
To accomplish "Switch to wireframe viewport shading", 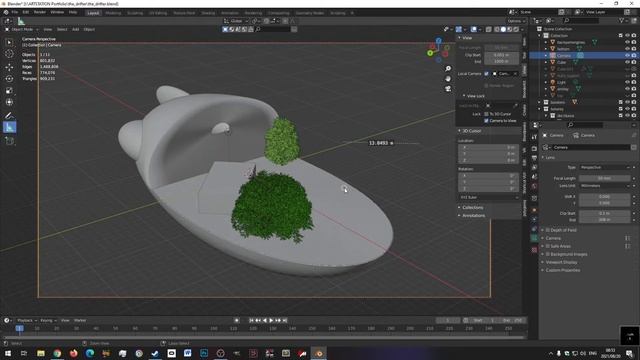I will coord(497,29).
